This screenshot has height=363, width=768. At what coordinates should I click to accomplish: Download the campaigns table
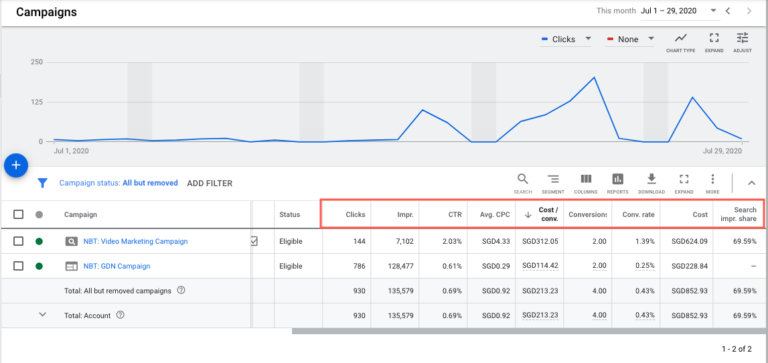tap(651, 184)
